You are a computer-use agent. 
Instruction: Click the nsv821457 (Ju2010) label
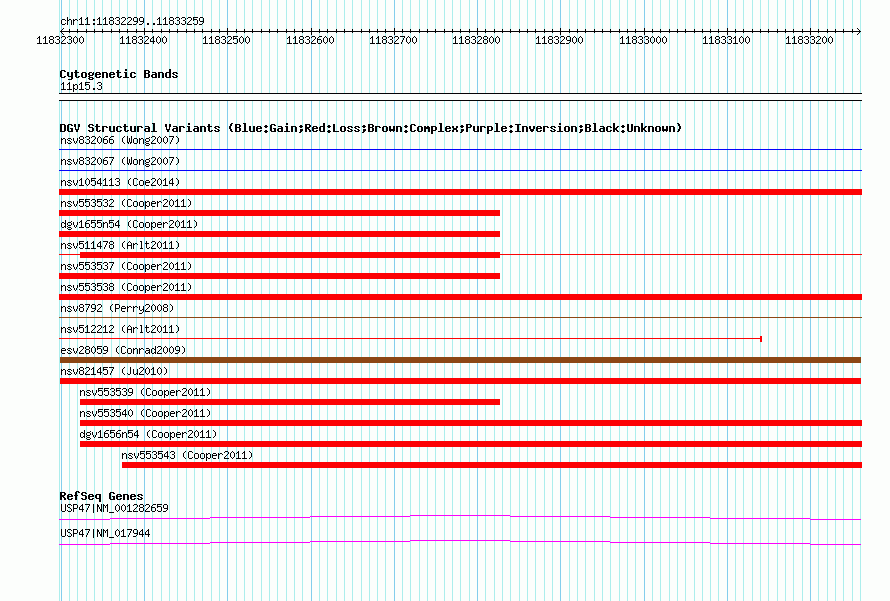114,371
